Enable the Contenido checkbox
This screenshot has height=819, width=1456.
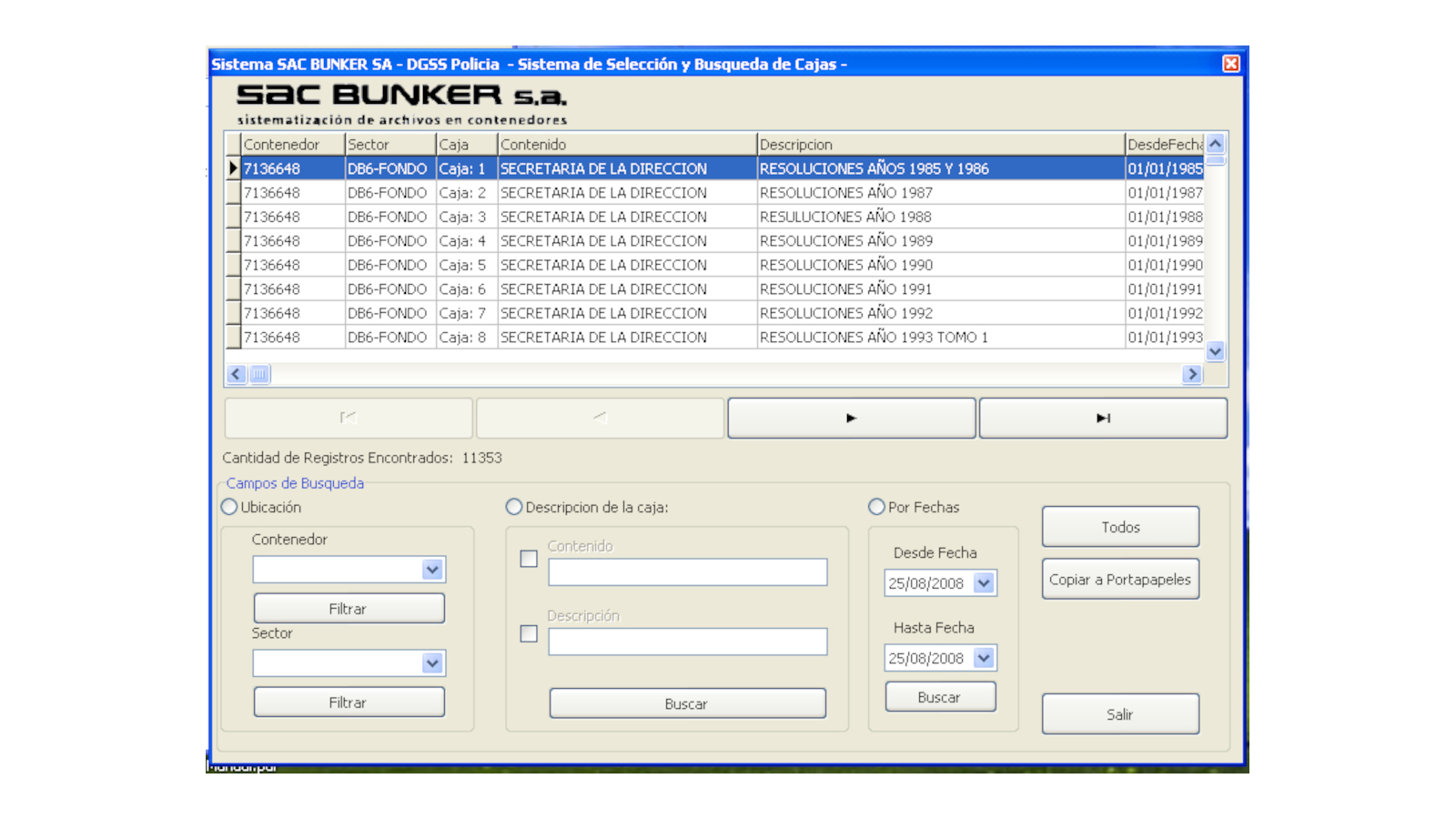(x=529, y=559)
